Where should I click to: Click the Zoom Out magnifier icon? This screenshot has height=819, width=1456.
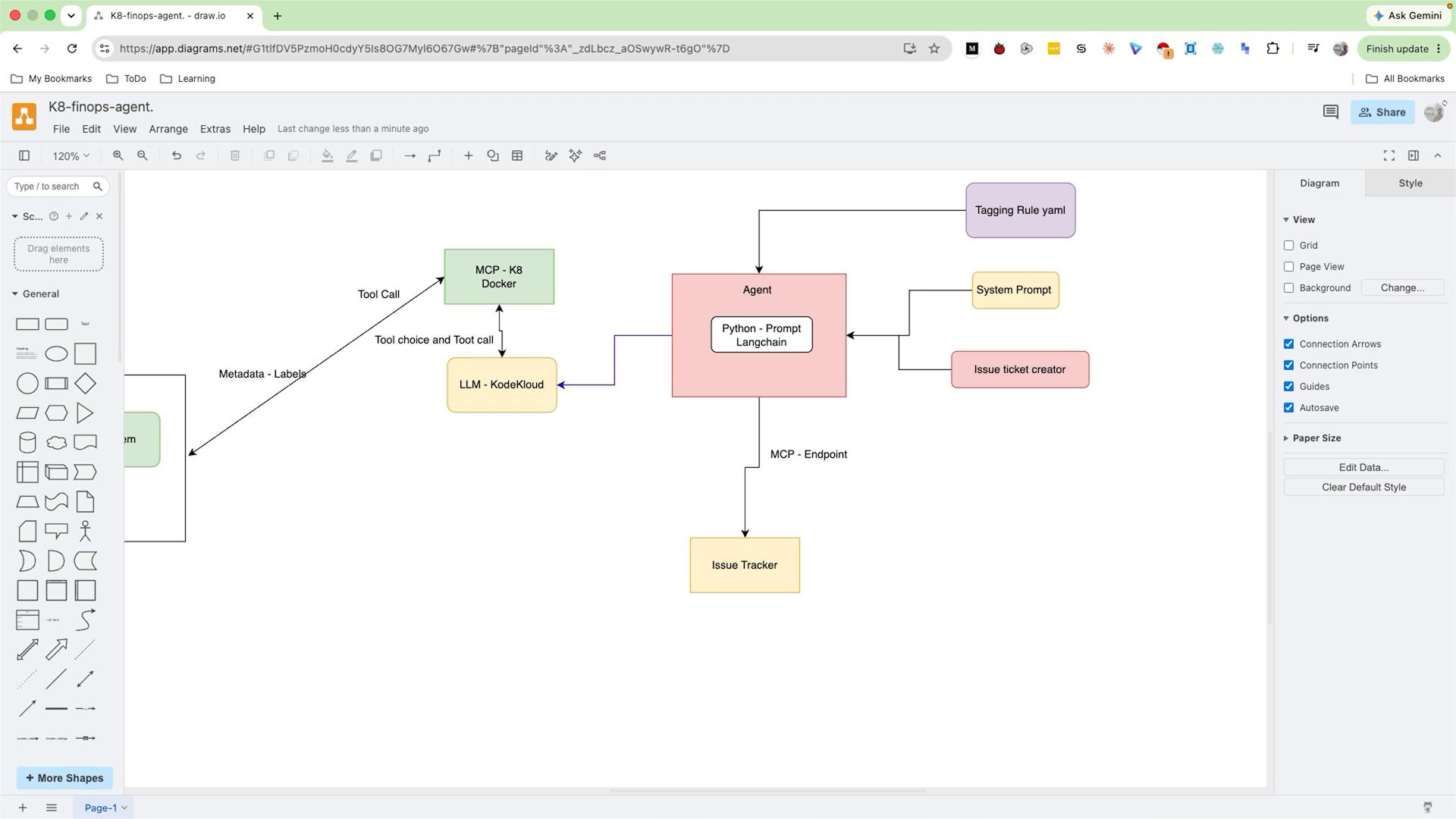(x=142, y=155)
